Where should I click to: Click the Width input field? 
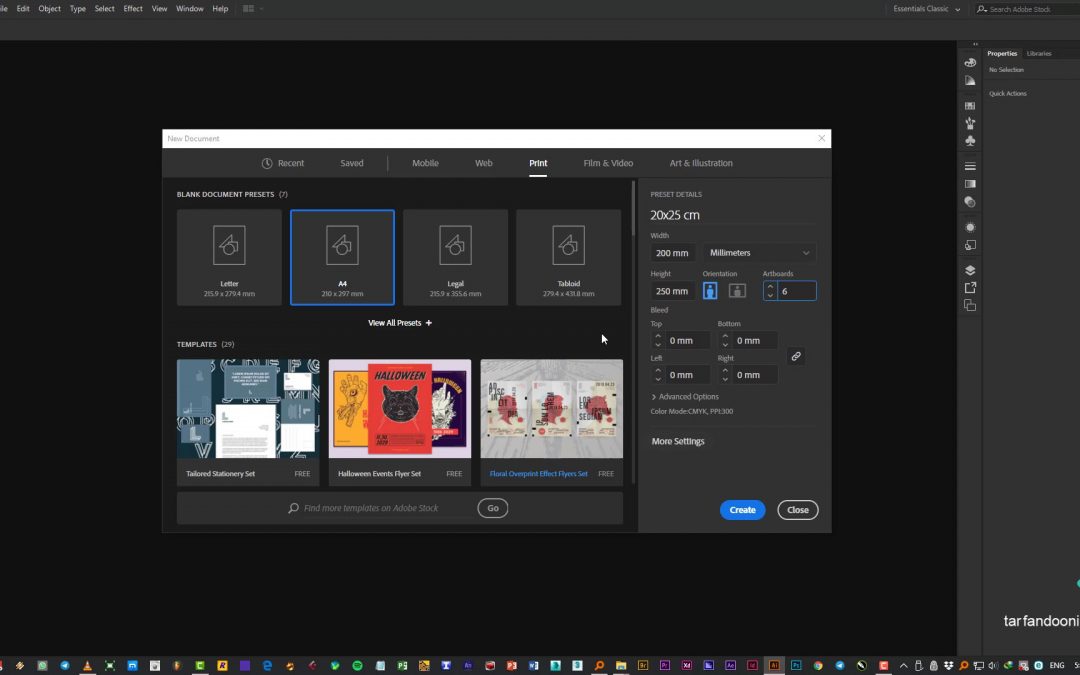672,253
